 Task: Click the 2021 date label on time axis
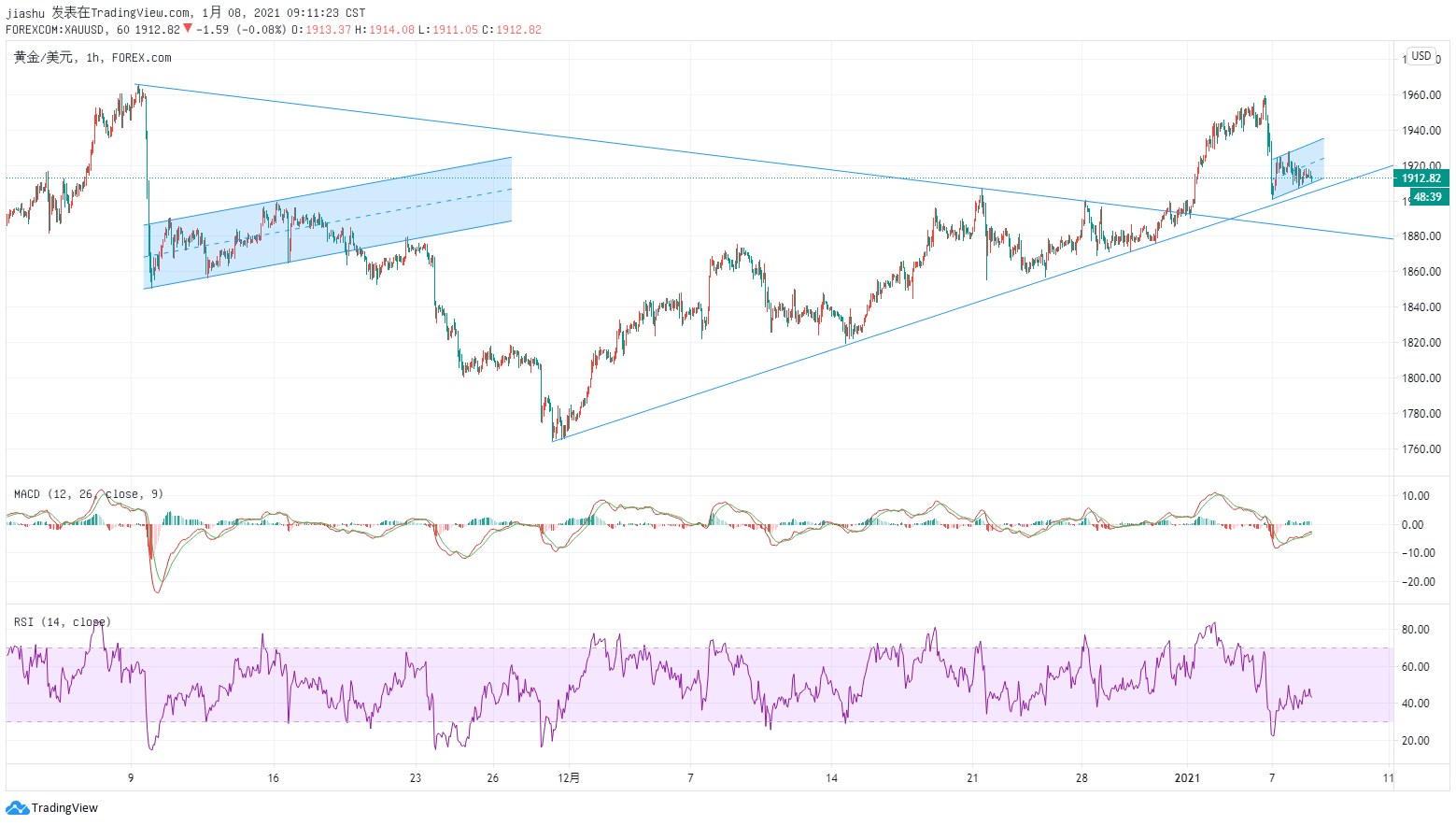[x=1187, y=777]
